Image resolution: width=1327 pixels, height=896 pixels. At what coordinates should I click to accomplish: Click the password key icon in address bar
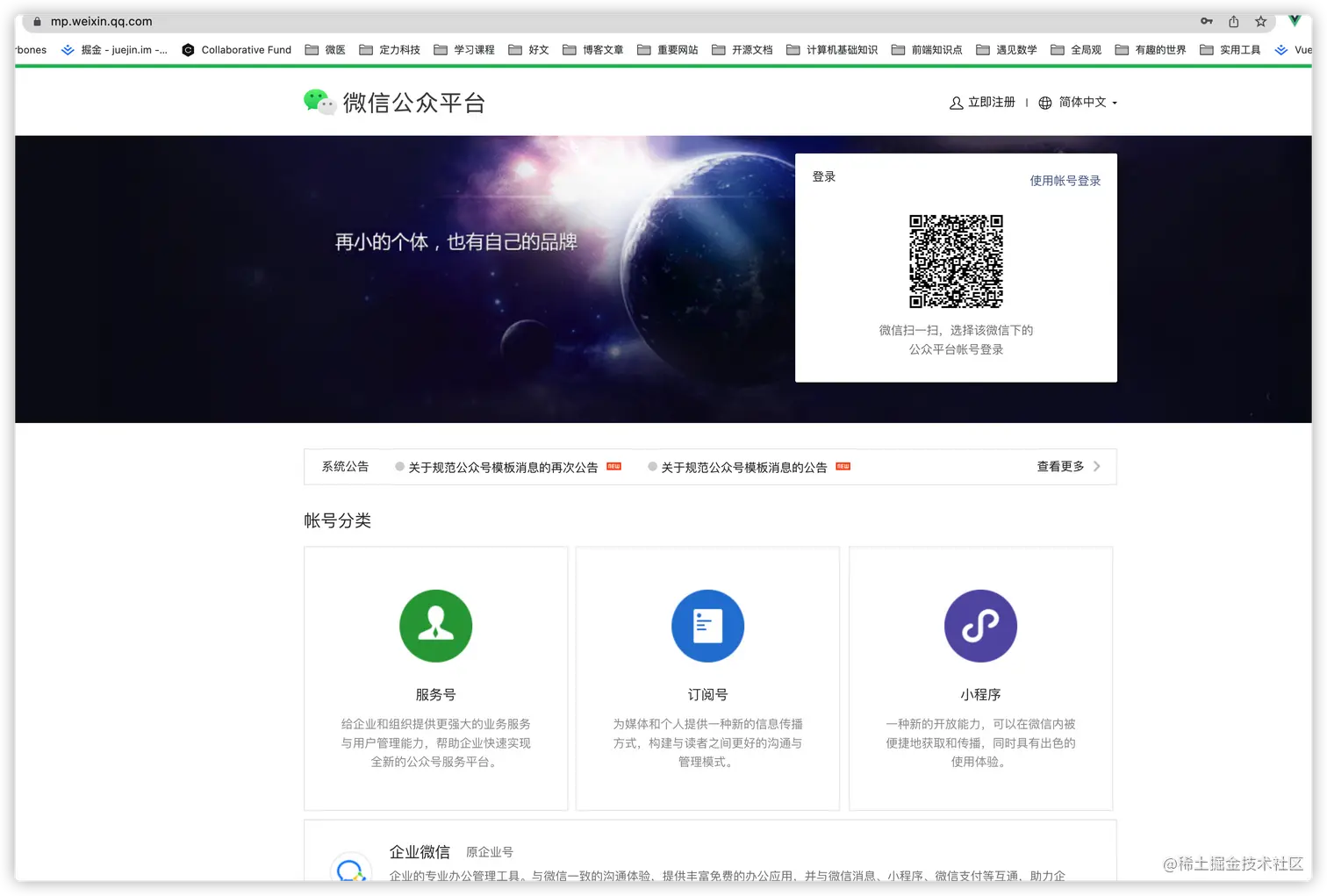(1207, 21)
